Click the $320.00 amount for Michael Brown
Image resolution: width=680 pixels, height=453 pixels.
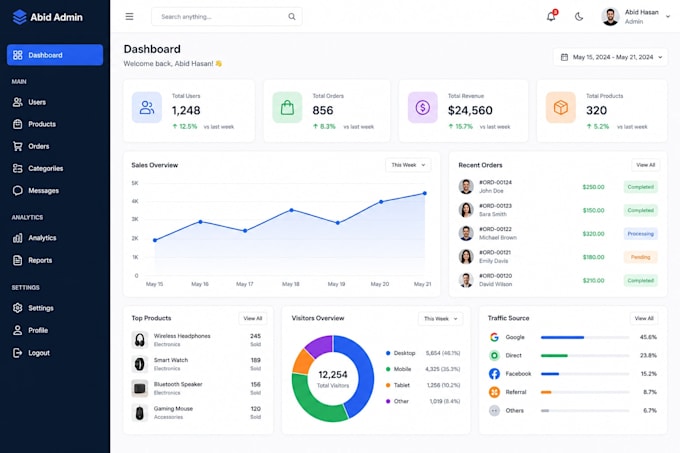tap(593, 234)
